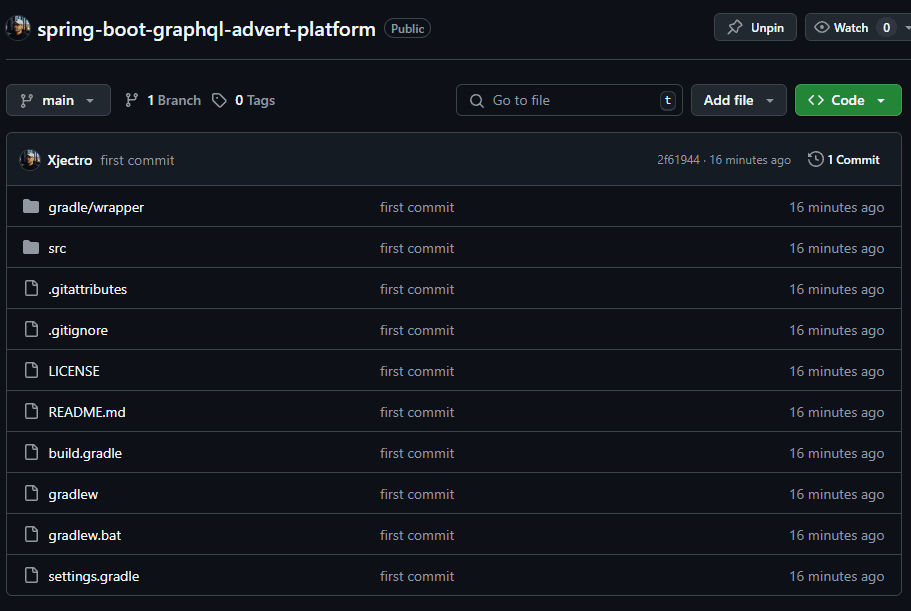Open the build.gradle file

[x=85, y=453]
